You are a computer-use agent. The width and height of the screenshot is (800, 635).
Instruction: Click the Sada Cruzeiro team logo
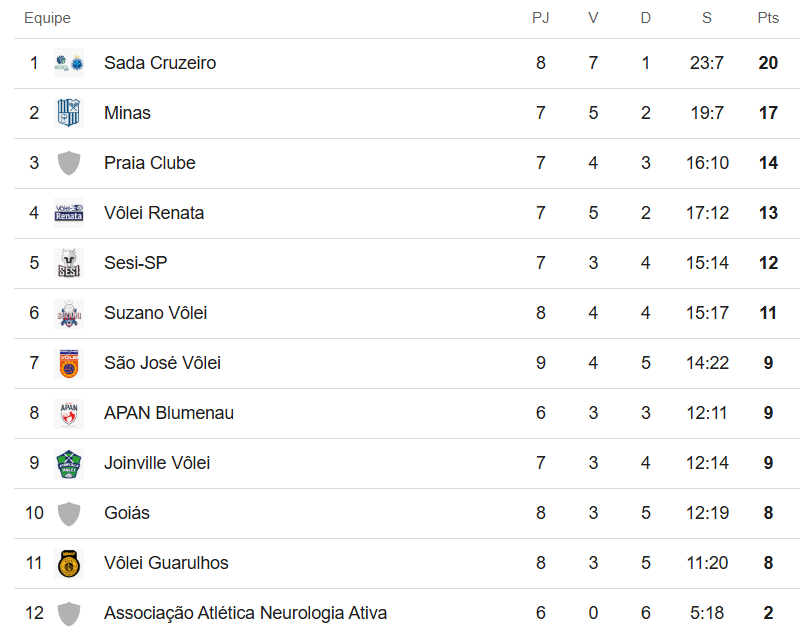tap(69, 63)
